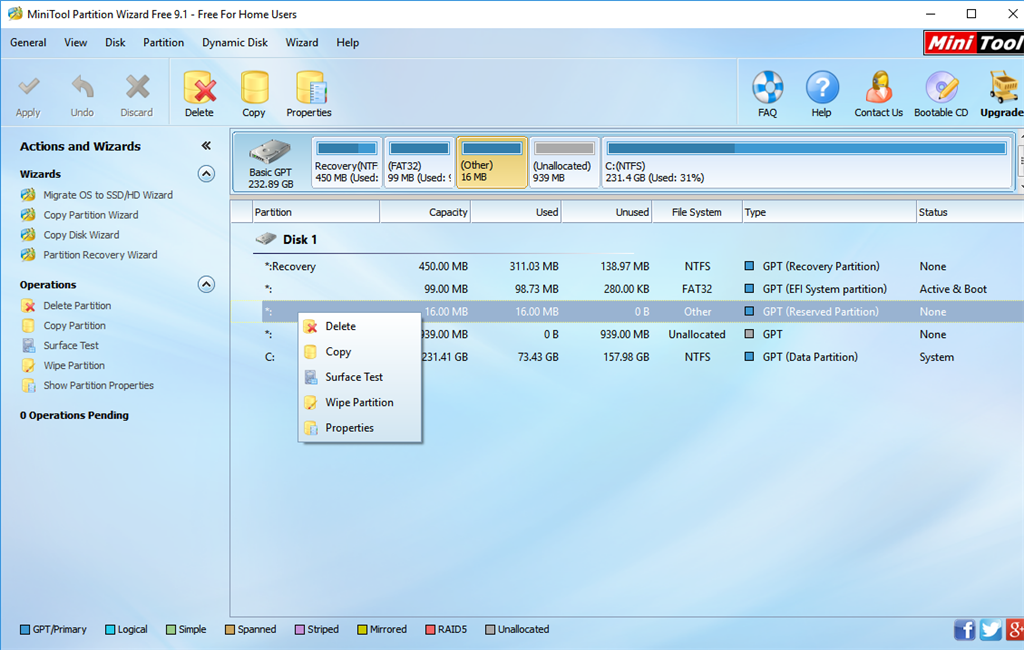Sort by Status column header
1024x650 pixels.
[970, 212]
